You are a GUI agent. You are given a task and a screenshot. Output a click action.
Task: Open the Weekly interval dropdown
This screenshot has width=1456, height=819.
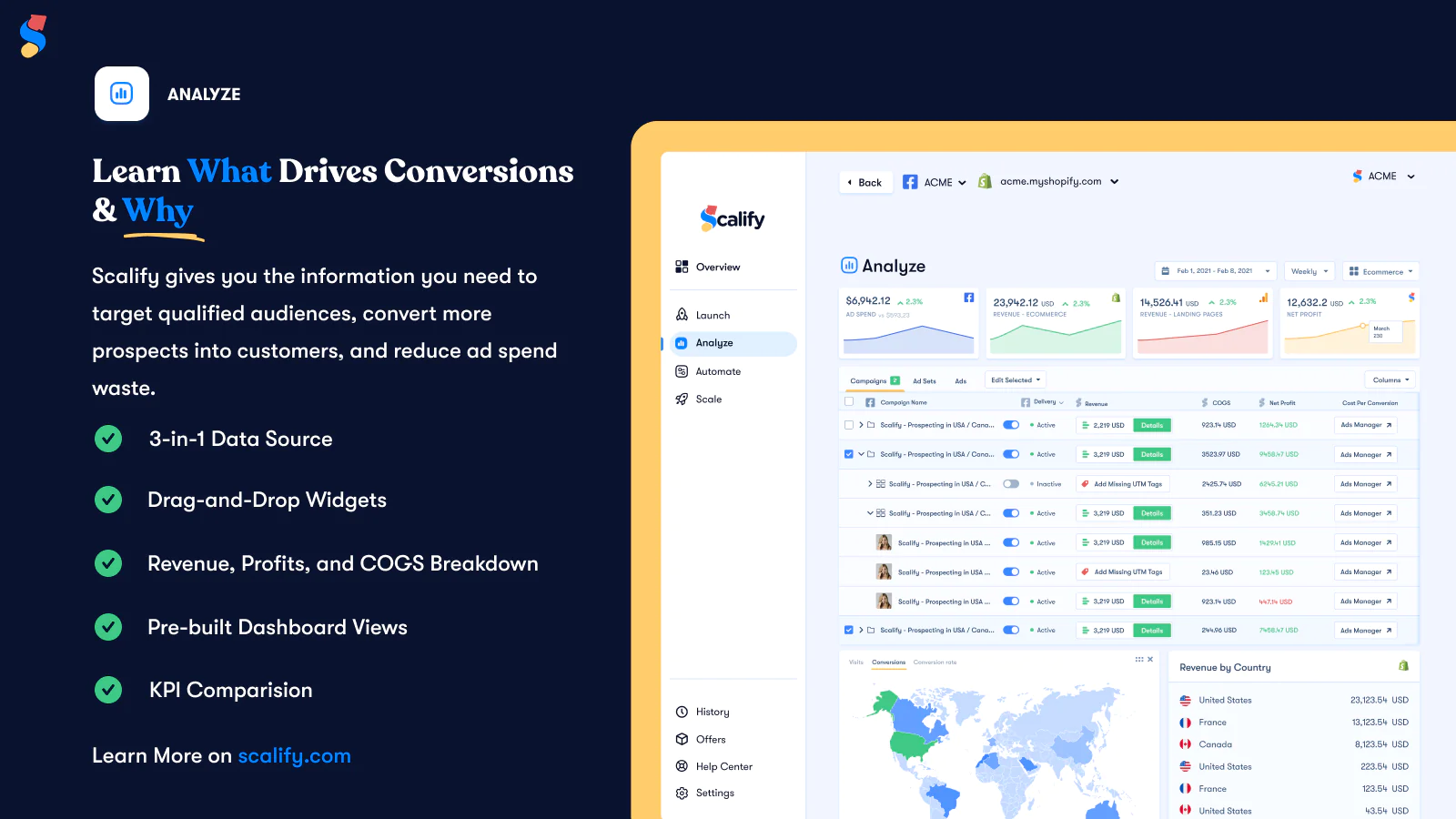point(1309,271)
